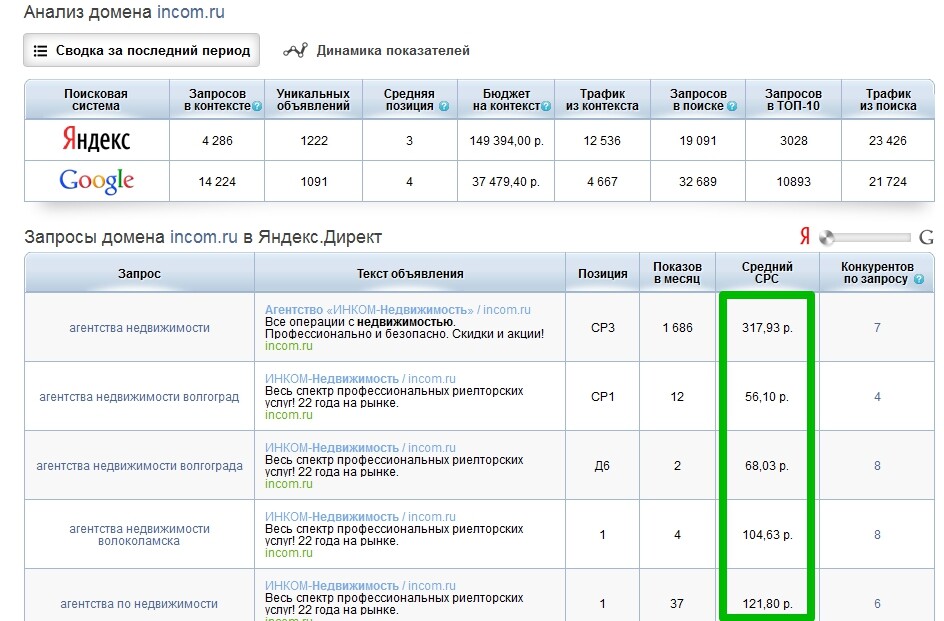This screenshot has width=944, height=621.
Task: Click Уникальных объявлений column header
Action: point(313,100)
